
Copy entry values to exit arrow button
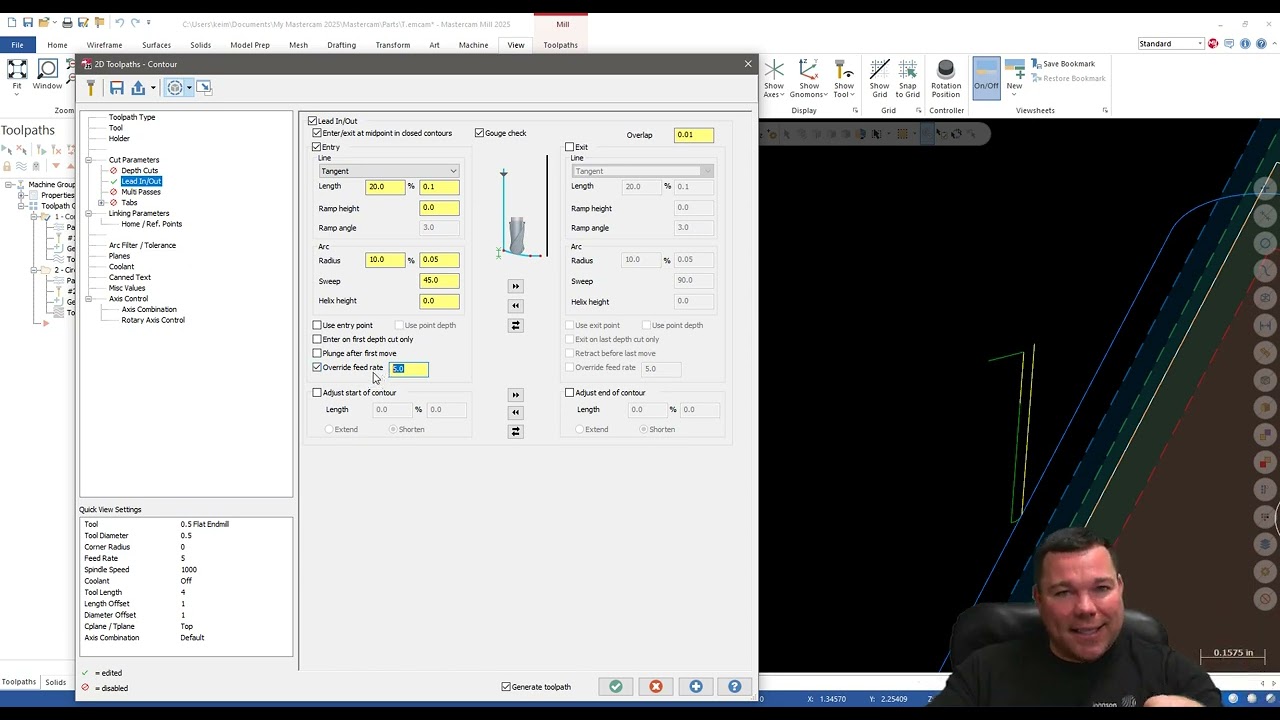pos(515,286)
